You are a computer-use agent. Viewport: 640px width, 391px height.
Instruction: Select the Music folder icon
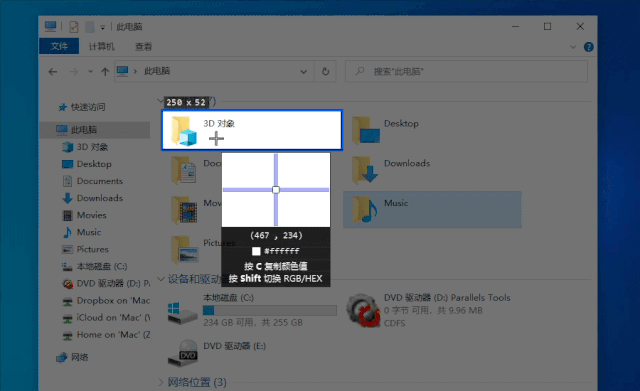(x=365, y=209)
